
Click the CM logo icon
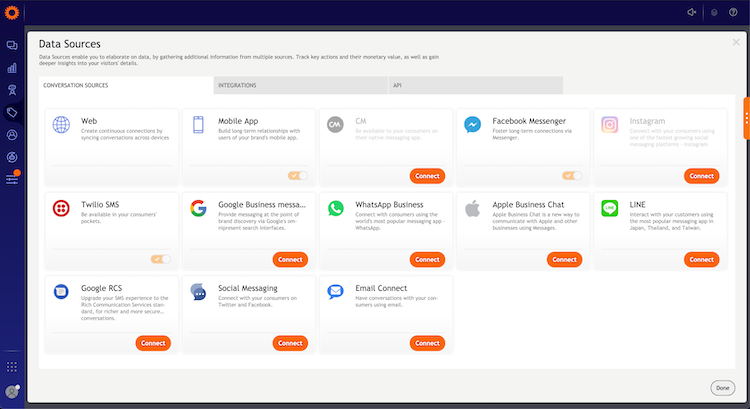[335, 124]
